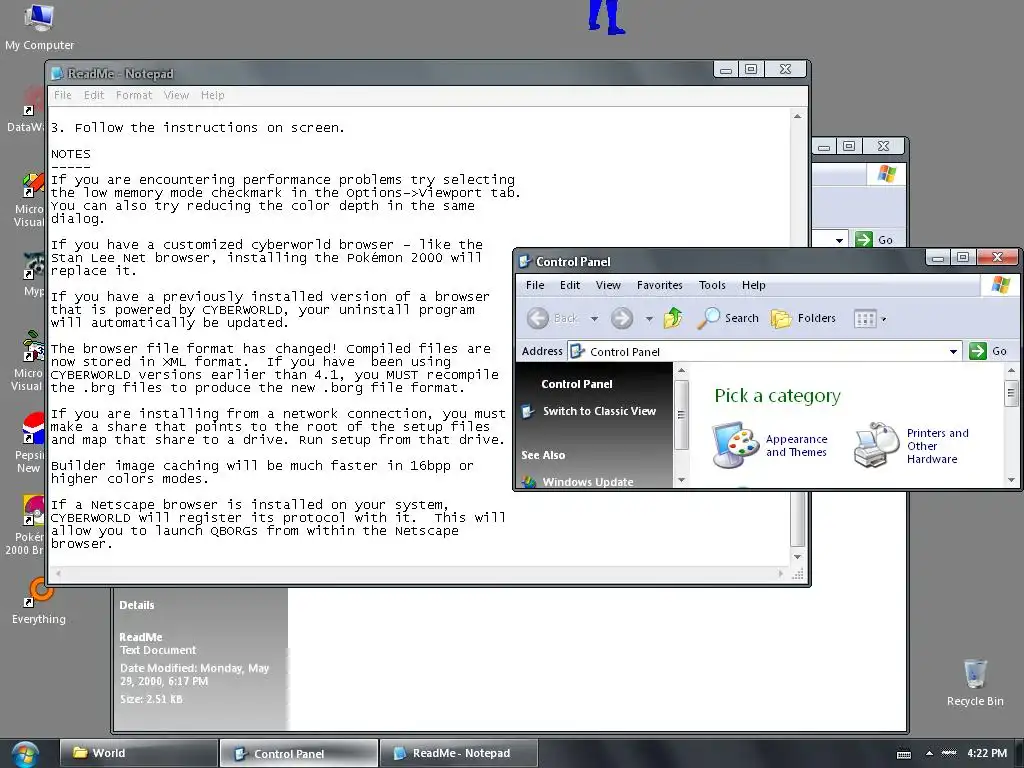Viewport: 1024px width, 768px height.
Task: Open the Help menu in Notepad
Action: (x=212, y=95)
